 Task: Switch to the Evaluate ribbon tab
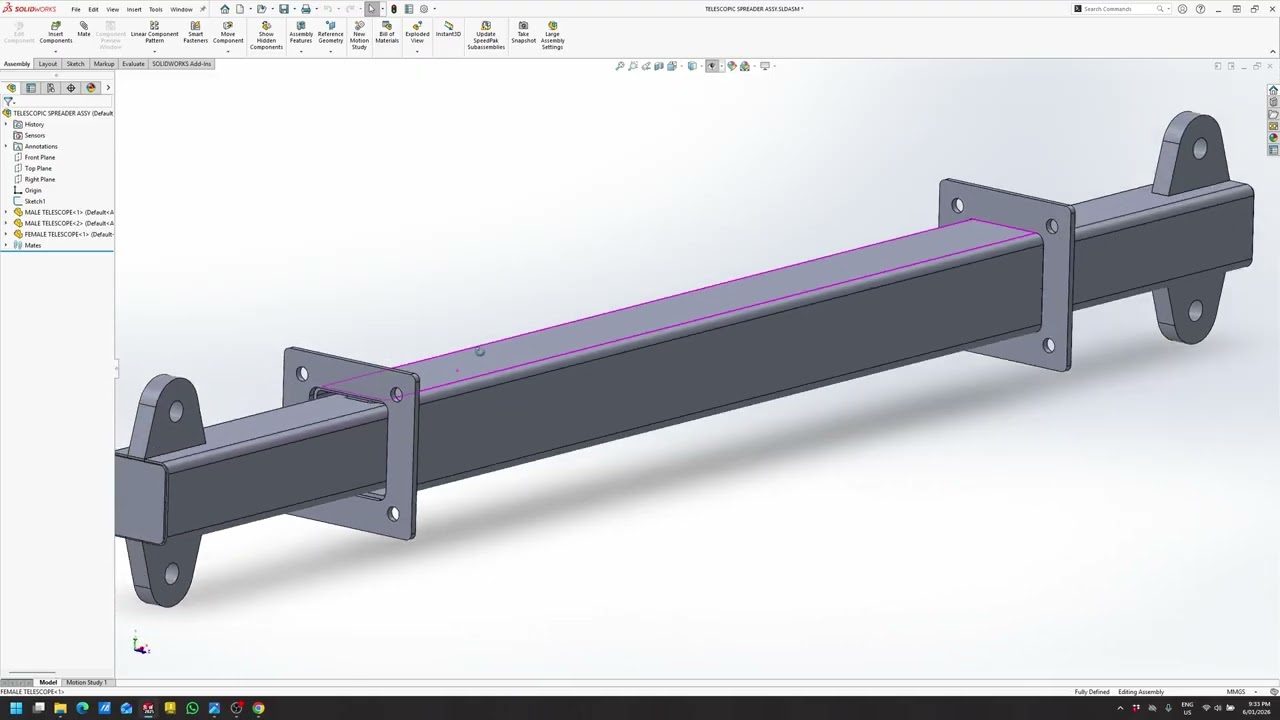click(133, 64)
